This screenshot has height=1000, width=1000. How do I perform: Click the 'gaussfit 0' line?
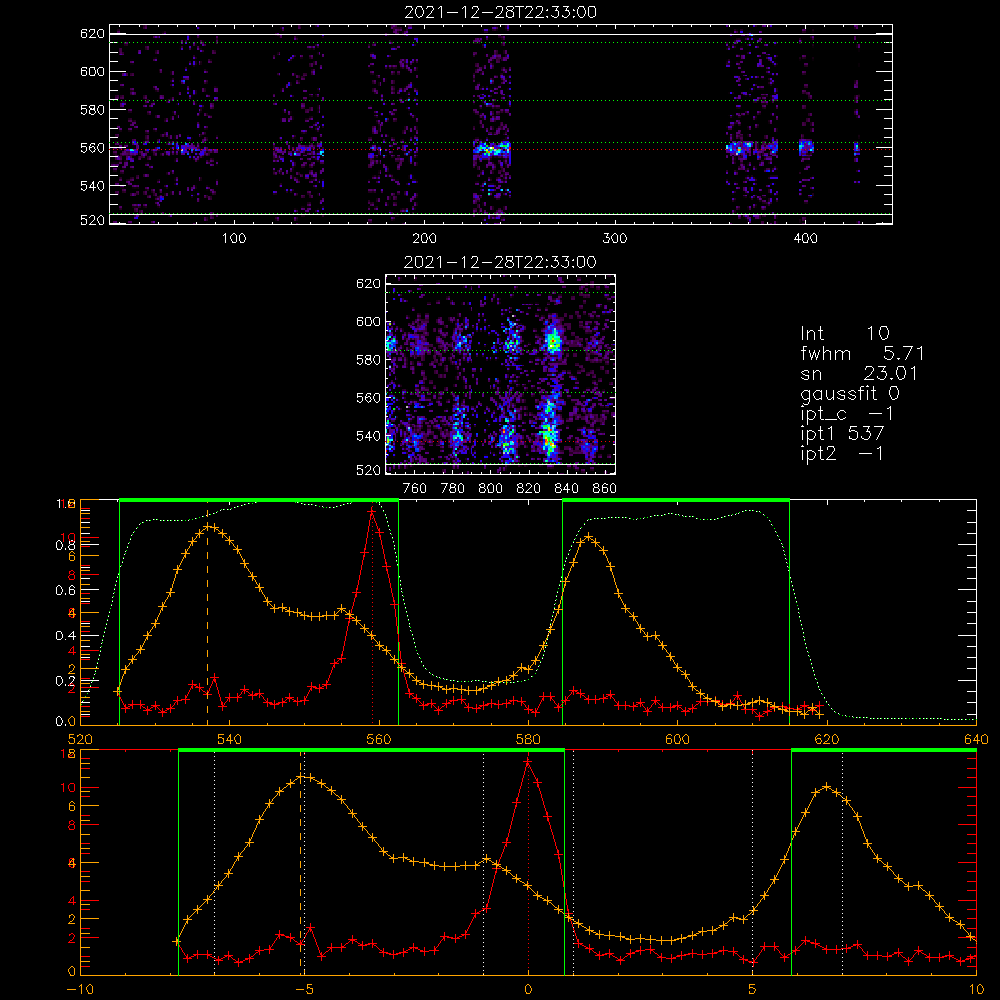tap(850, 393)
